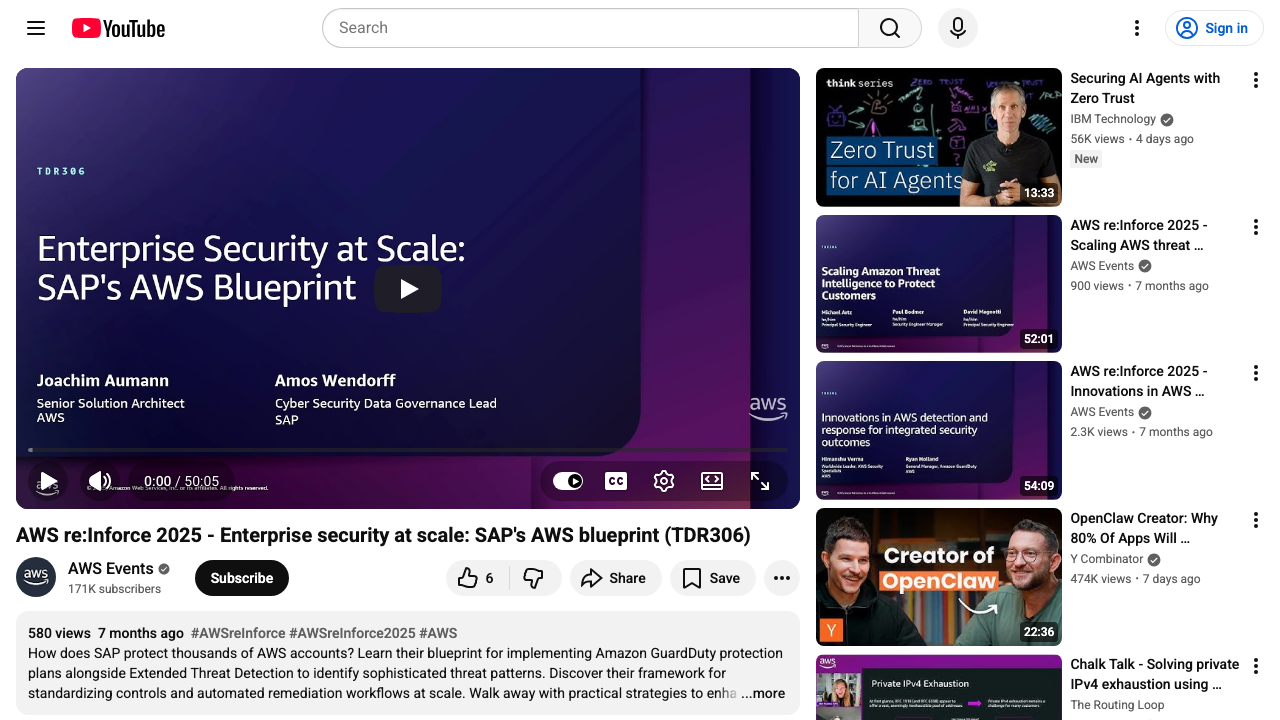Share this video
This screenshot has width=1280, height=720.
tap(616, 578)
